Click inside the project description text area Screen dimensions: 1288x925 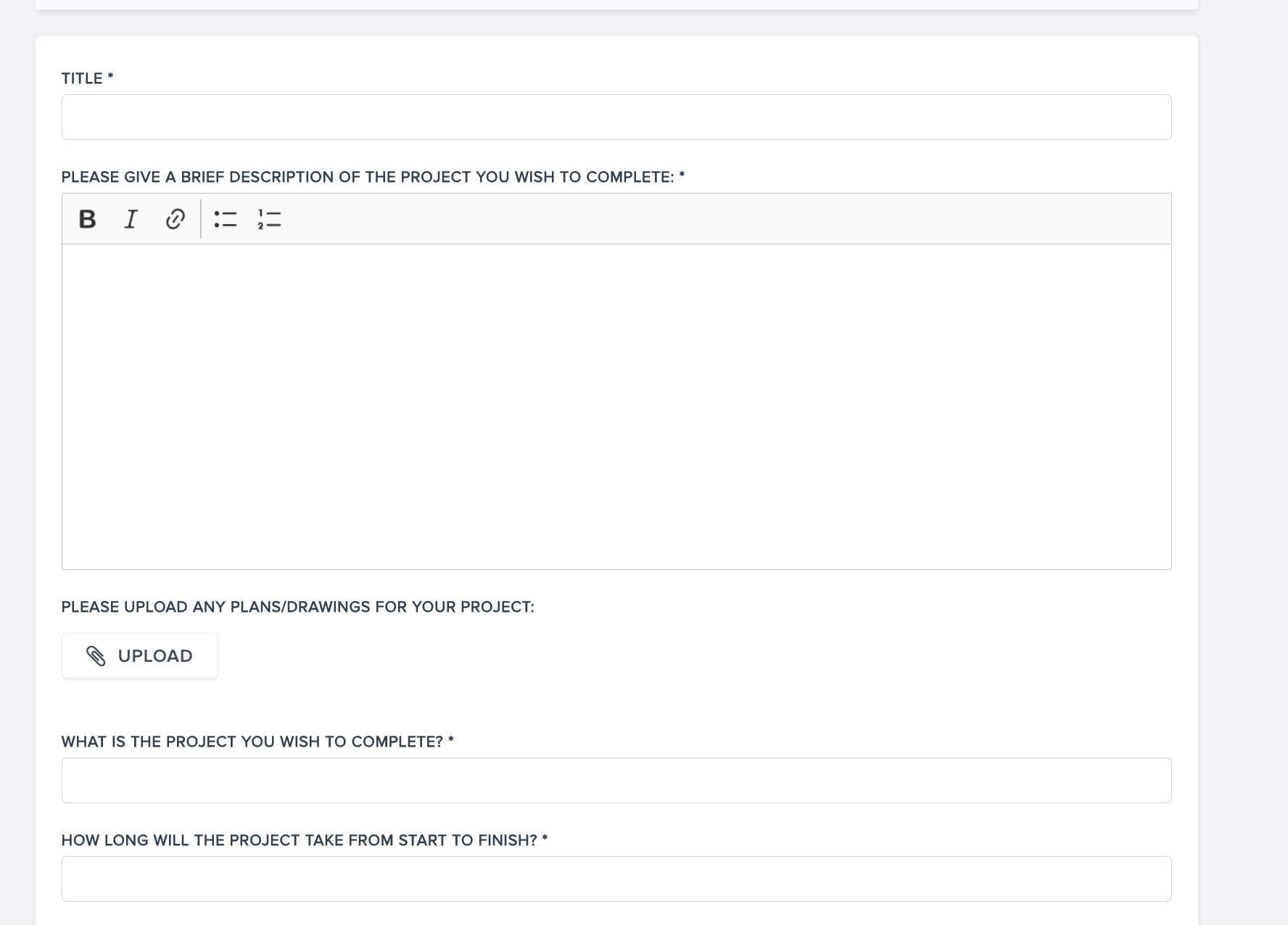click(x=616, y=406)
